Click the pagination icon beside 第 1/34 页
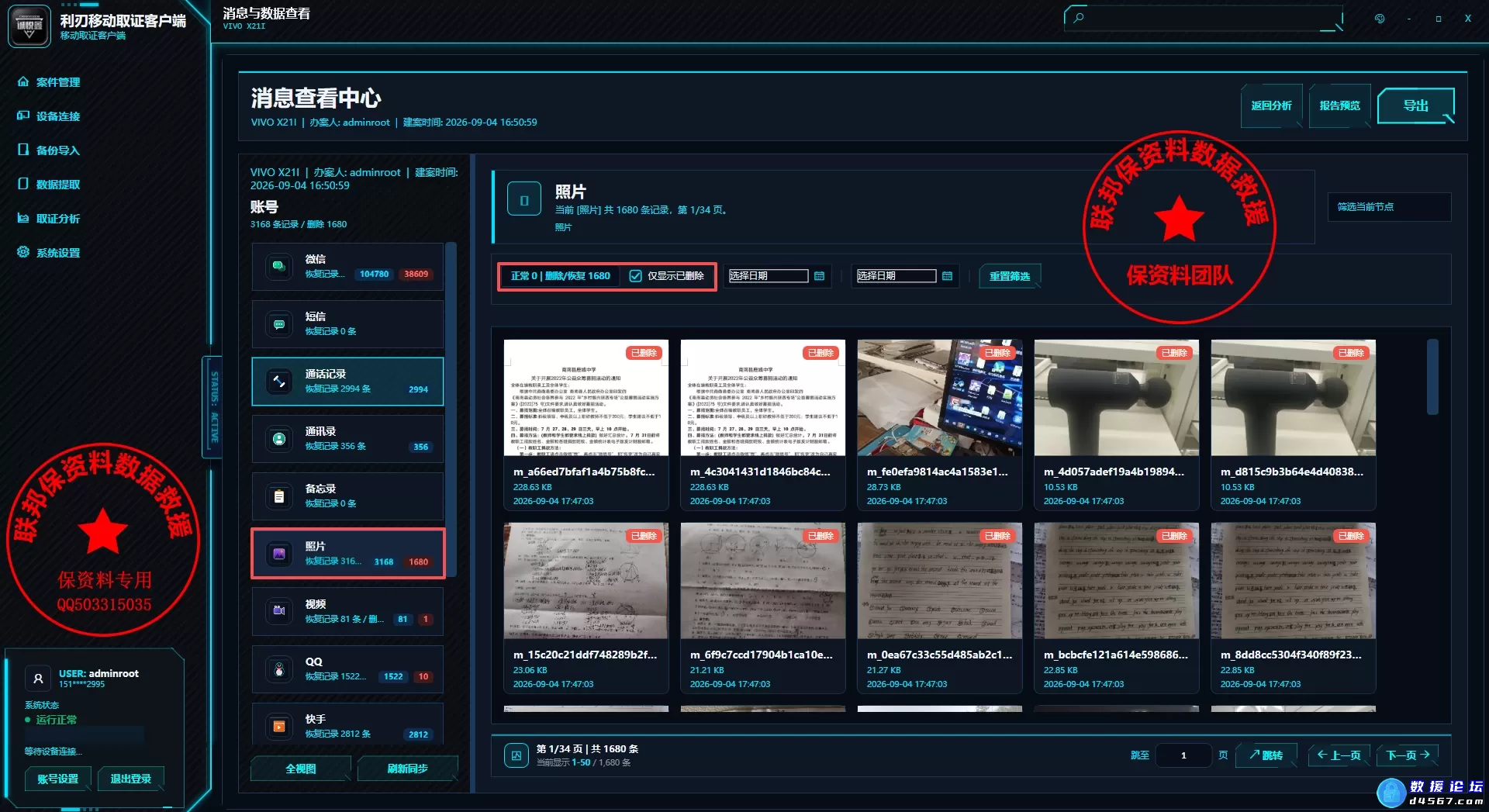The image size is (1489, 812). pos(516,755)
